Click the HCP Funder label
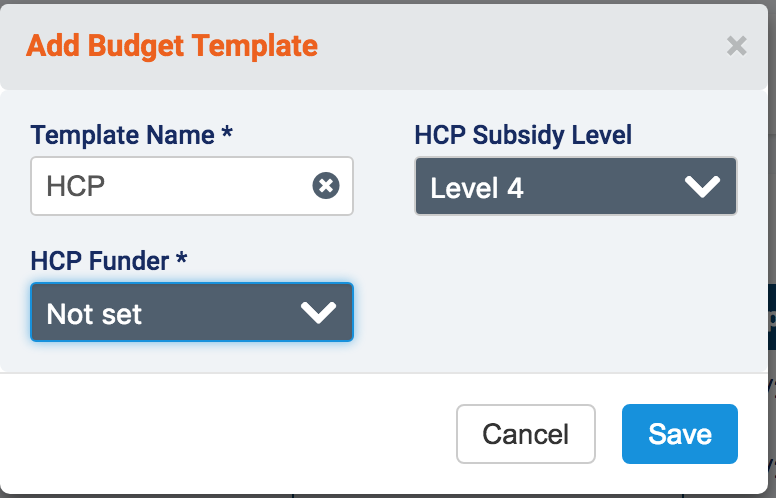776x498 pixels. [100, 261]
